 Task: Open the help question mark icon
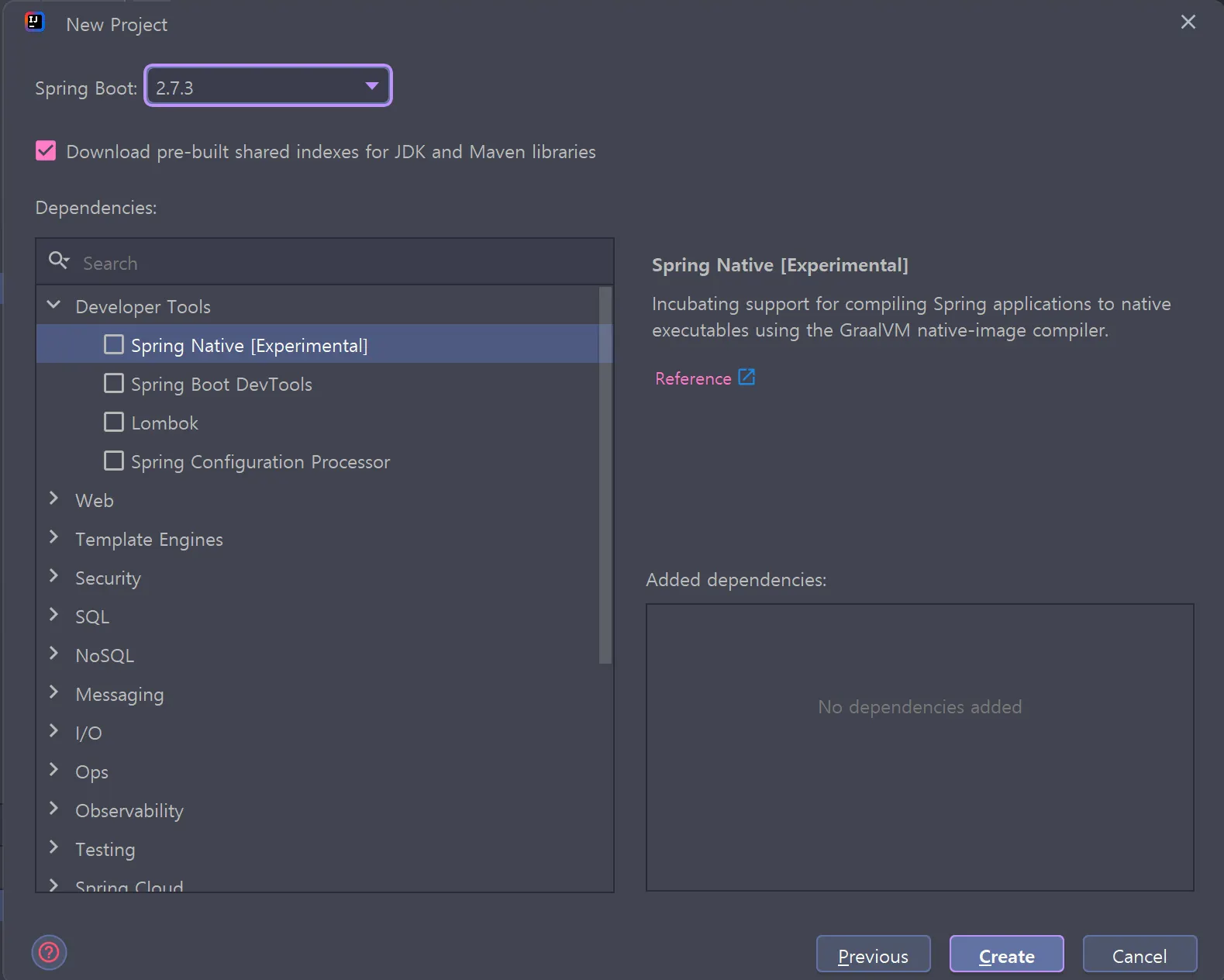[49, 952]
